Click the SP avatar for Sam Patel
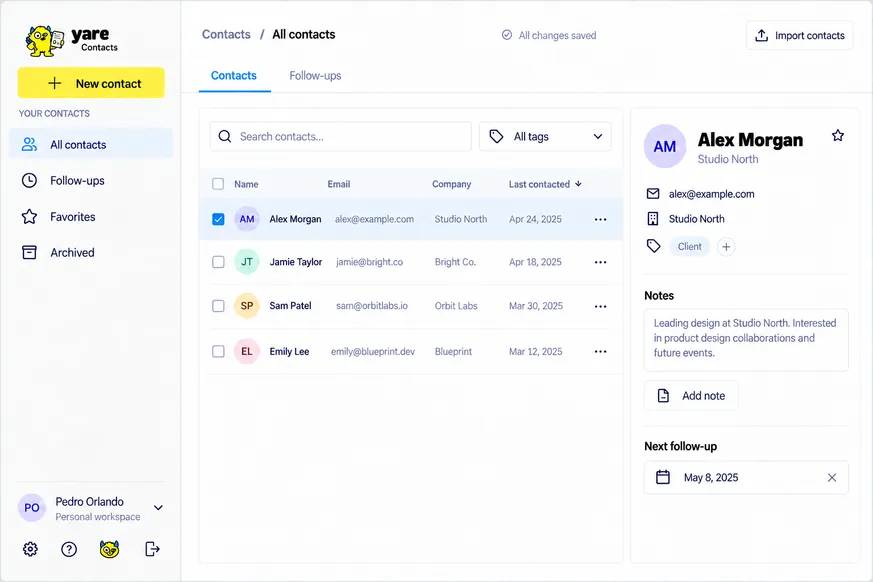This screenshot has width=873, height=582. pos(247,306)
